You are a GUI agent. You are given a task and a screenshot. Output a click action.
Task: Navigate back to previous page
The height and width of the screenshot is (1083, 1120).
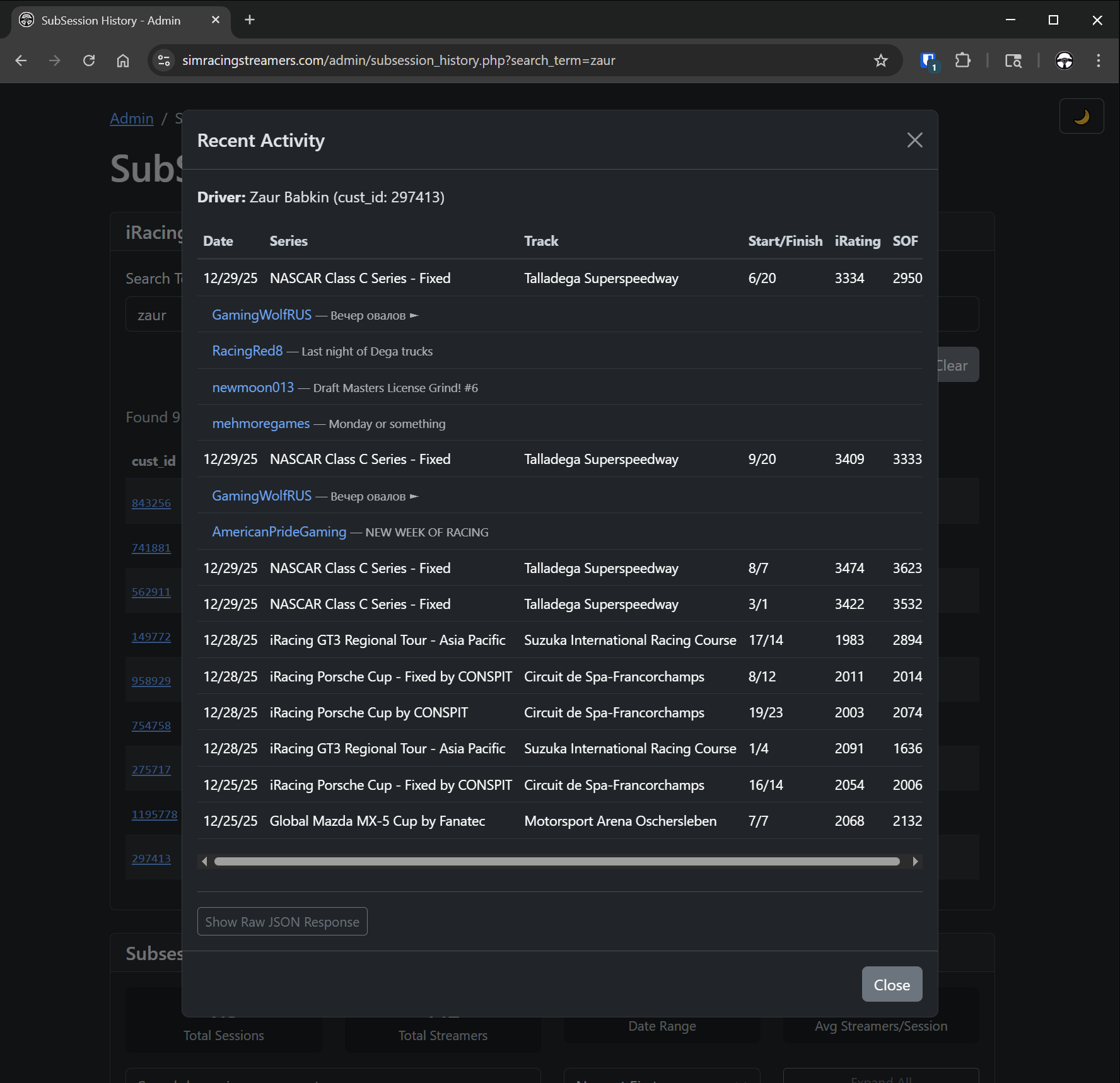pos(21,61)
